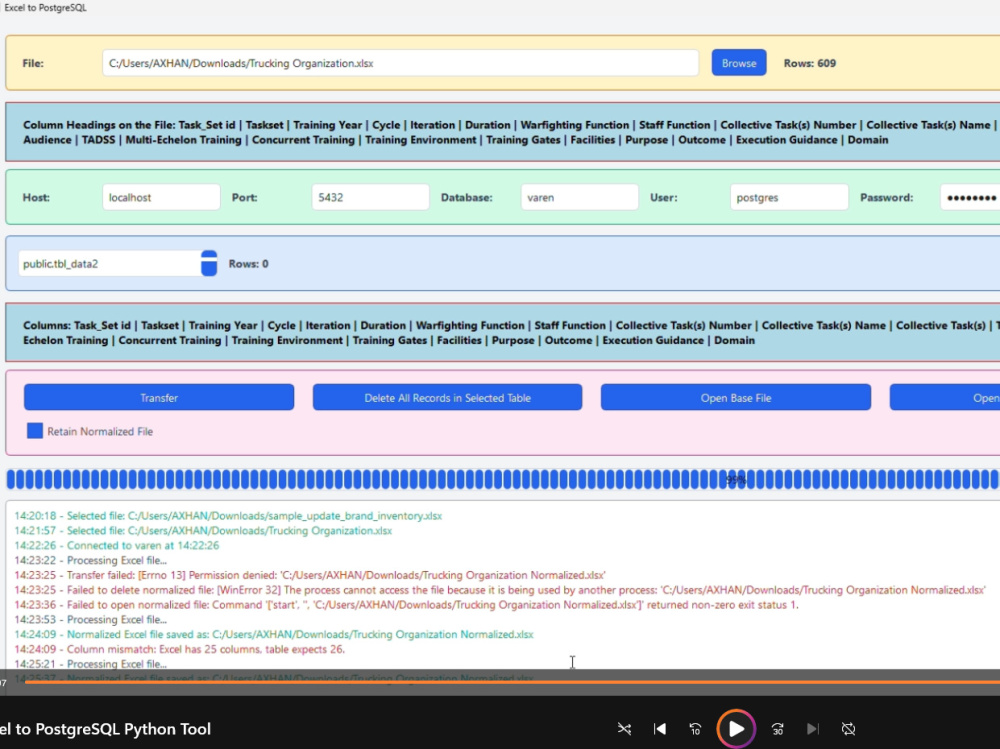
Task: Click the 14:23:53 'Processing Excel file...' log line
Action: coord(91,619)
